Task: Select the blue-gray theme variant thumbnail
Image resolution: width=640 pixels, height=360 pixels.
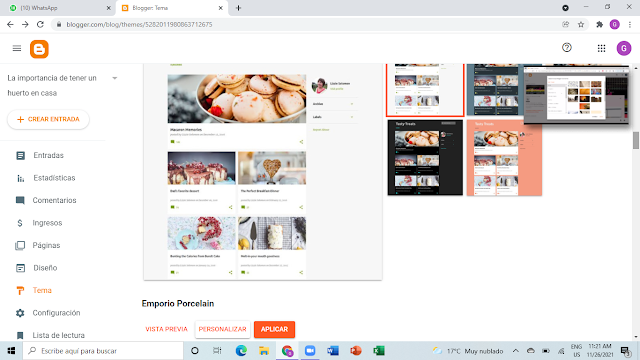Action: [x=495, y=90]
